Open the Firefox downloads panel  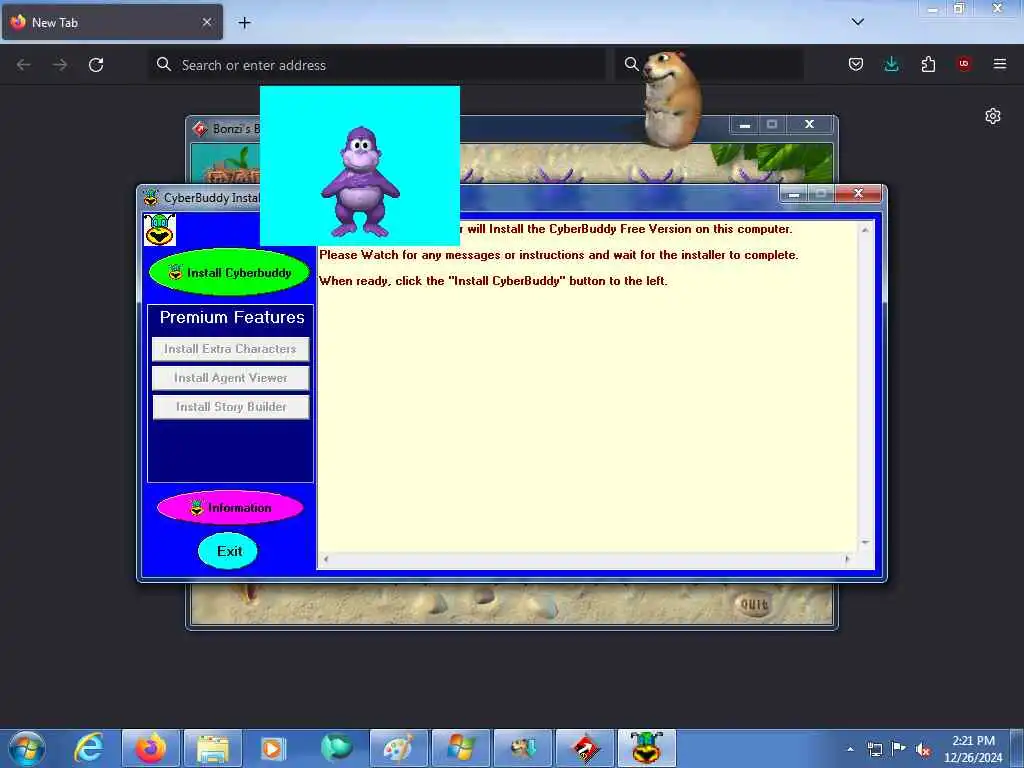pos(891,64)
